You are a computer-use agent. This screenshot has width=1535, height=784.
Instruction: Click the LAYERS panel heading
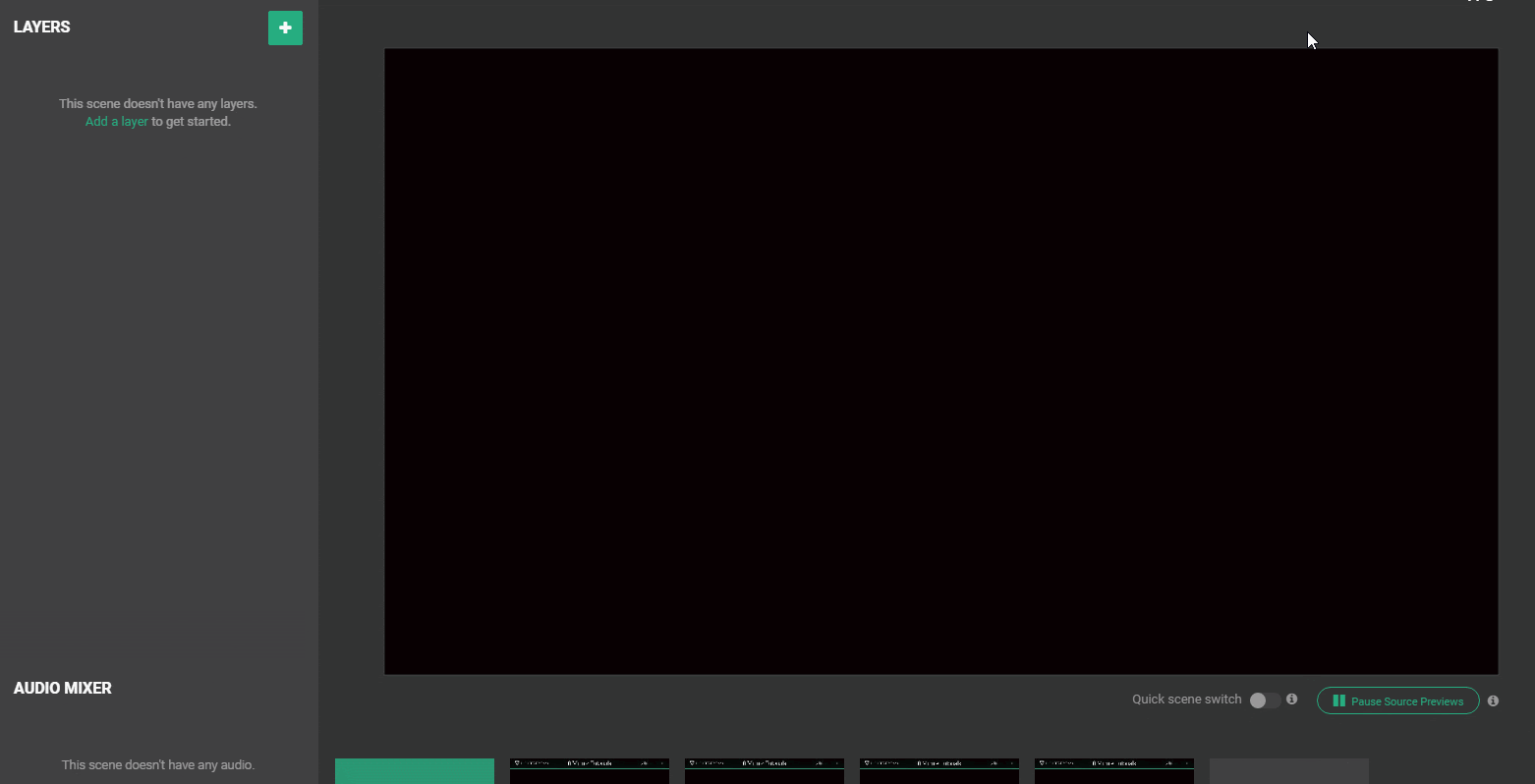(x=42, y=28)
